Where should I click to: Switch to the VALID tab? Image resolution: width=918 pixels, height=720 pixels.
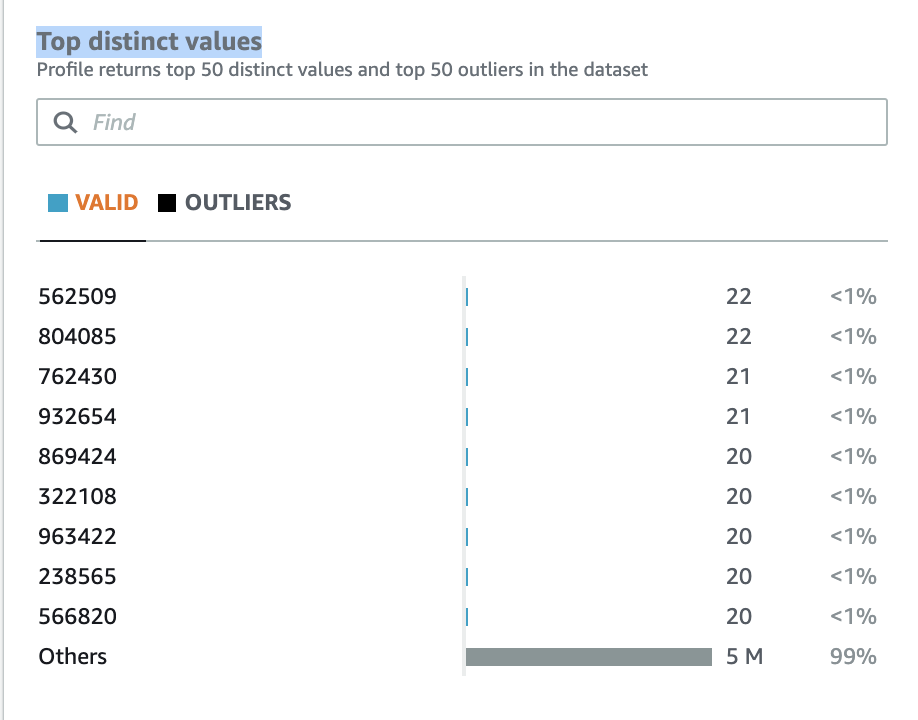tap(93, 203)
